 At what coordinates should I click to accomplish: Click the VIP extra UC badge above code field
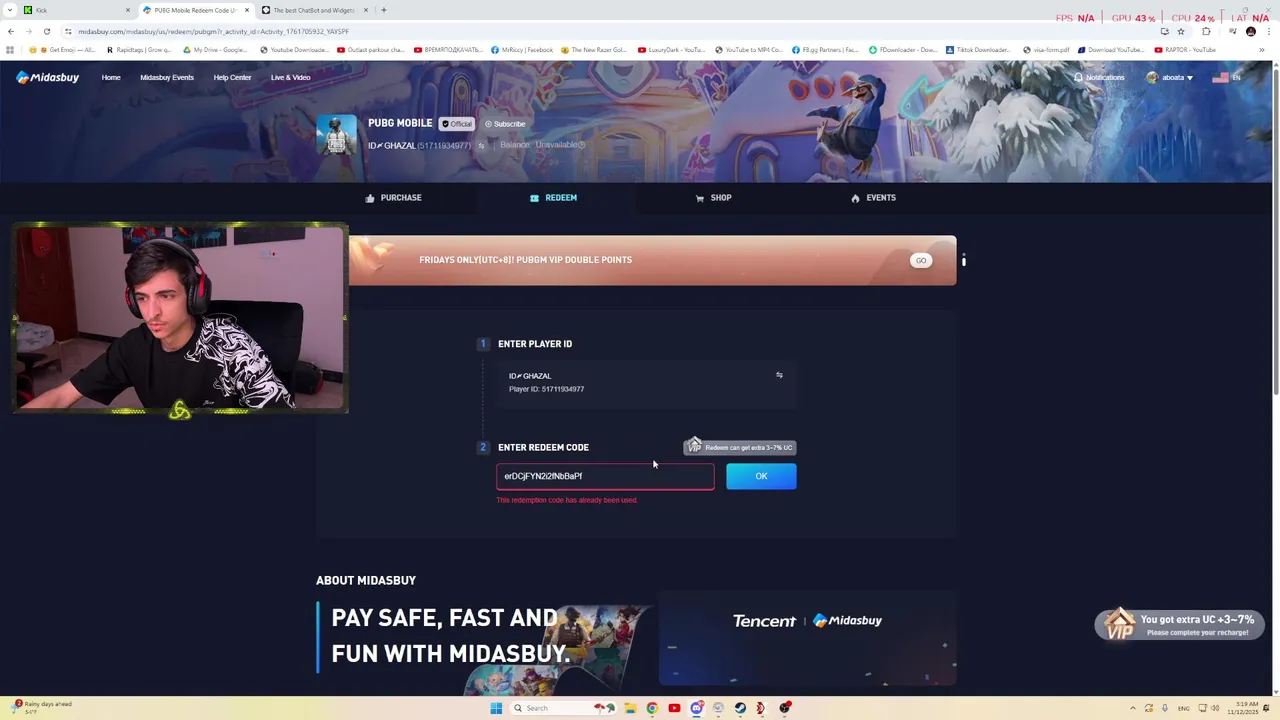[739, 446]
